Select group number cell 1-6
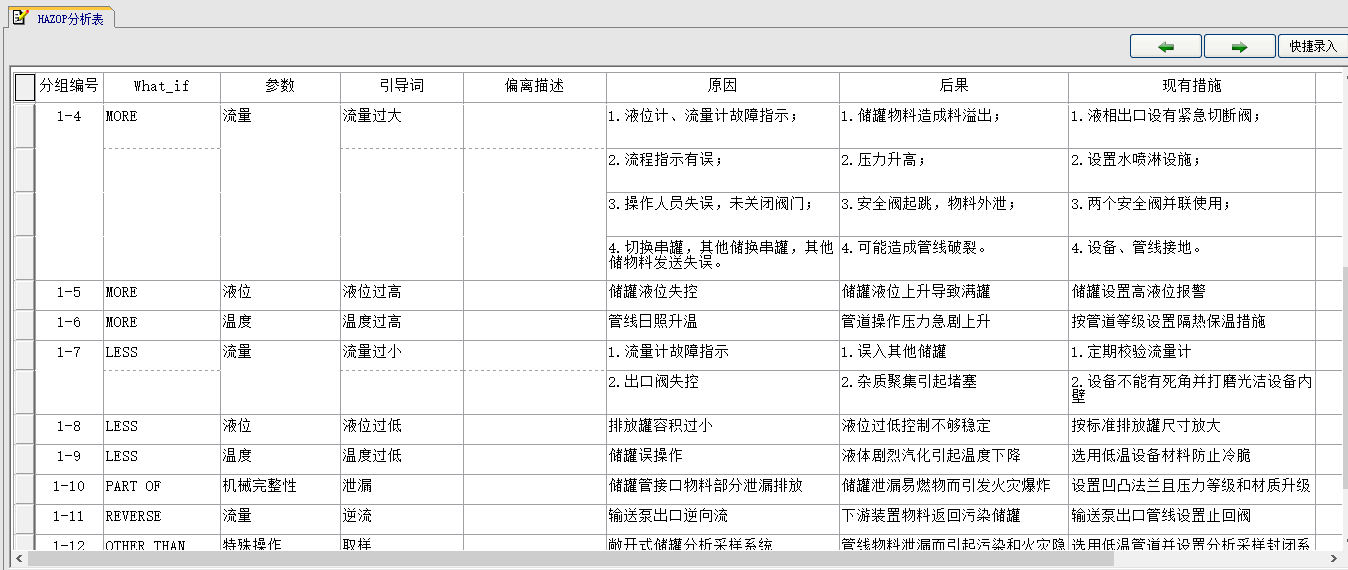 (x=69, y=323)
